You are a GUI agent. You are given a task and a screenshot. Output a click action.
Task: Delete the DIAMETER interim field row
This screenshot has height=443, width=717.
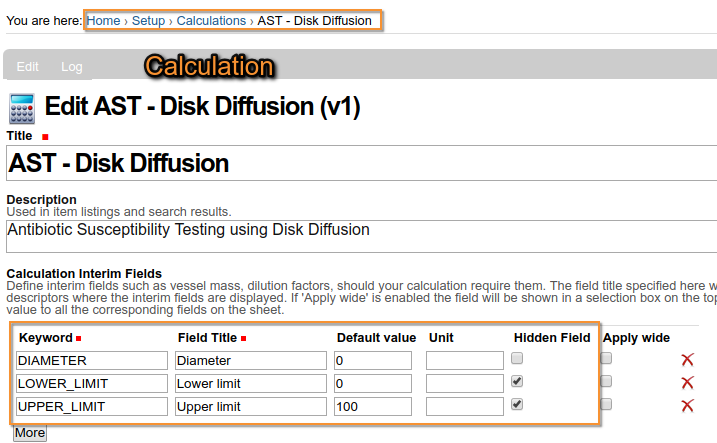click(x=687, y=360)
